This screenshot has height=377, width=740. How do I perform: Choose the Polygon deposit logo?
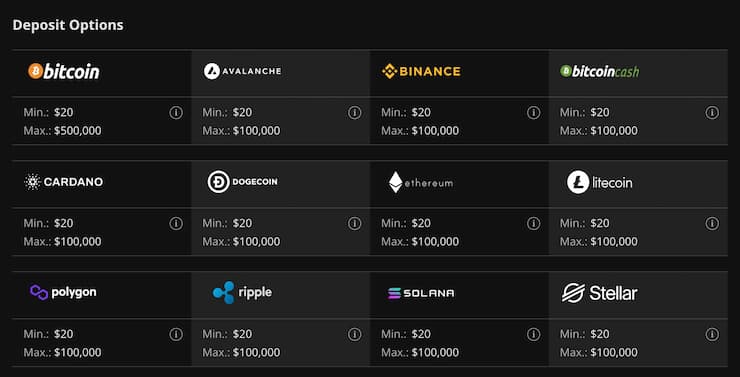[x=63, y=293]
